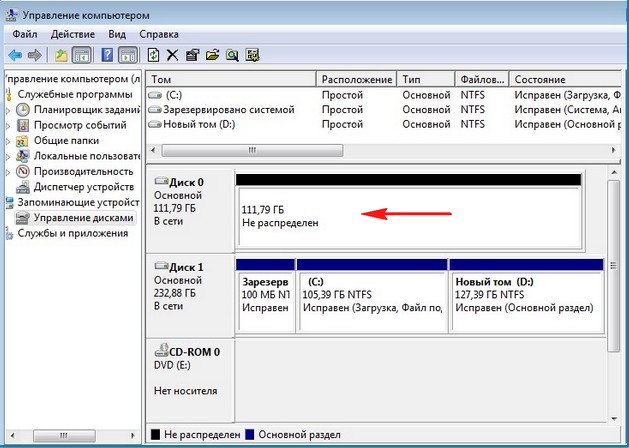Select the 111,79 ГБ unallocated space on Диск 0
Screen dimensions: 629x448
[410, 216]
